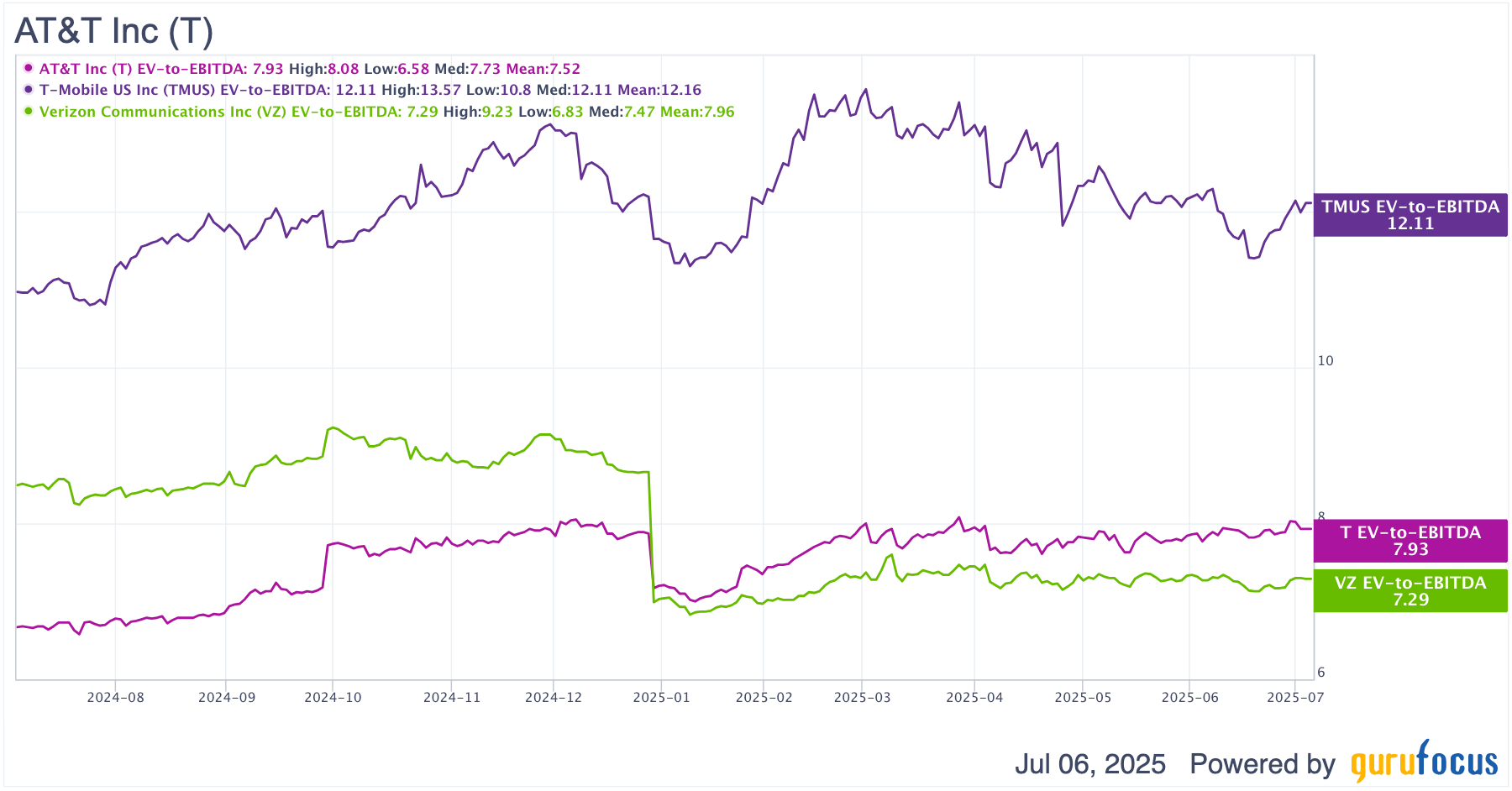Click the Verizon green legend dot
The height and width of the screenshot is (791, 1512).
[x=29, y=111]
